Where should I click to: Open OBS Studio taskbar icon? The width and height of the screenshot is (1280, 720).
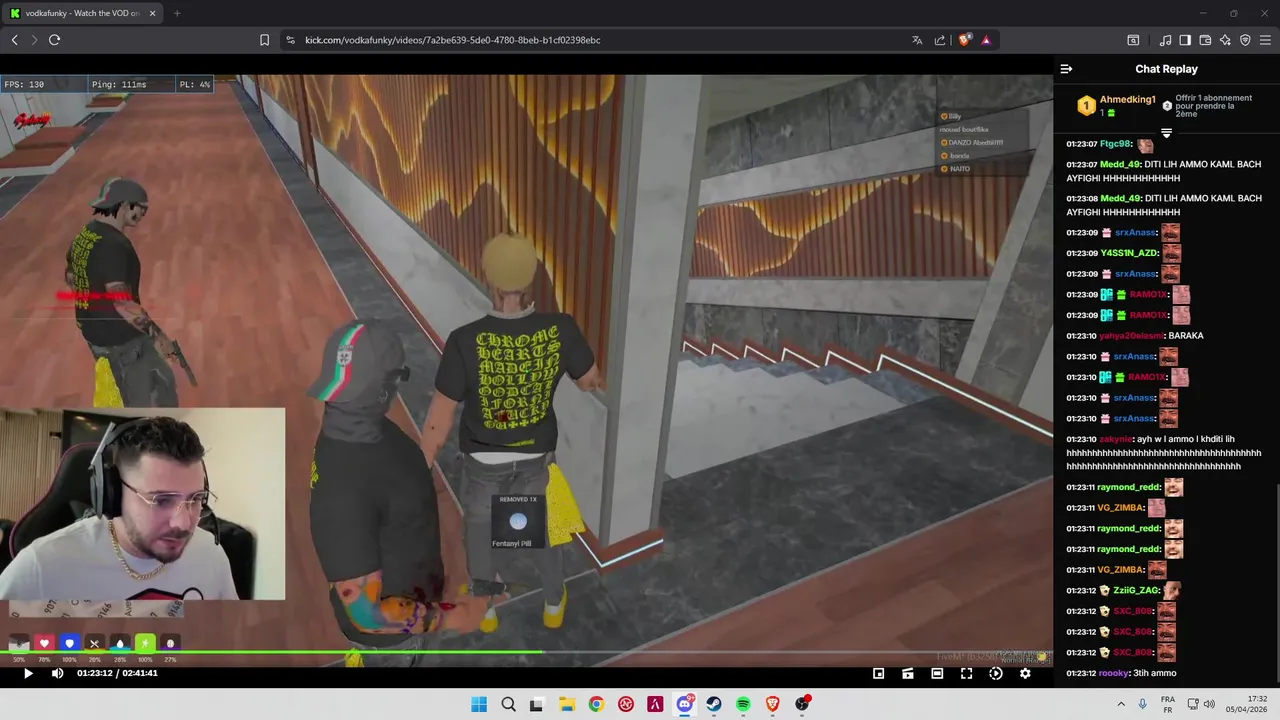point(802,704)
